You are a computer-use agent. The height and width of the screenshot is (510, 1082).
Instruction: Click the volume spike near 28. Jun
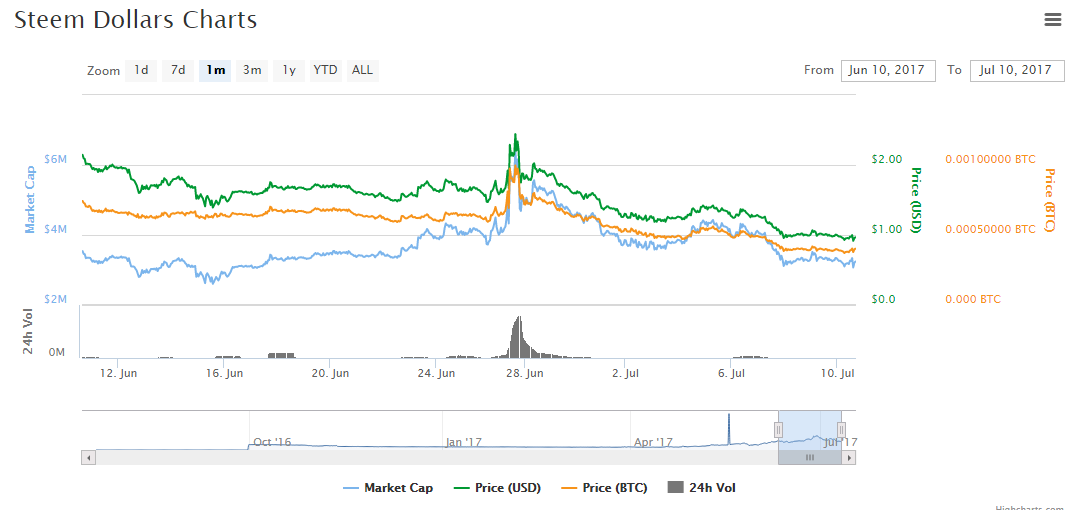click(518, 337)
